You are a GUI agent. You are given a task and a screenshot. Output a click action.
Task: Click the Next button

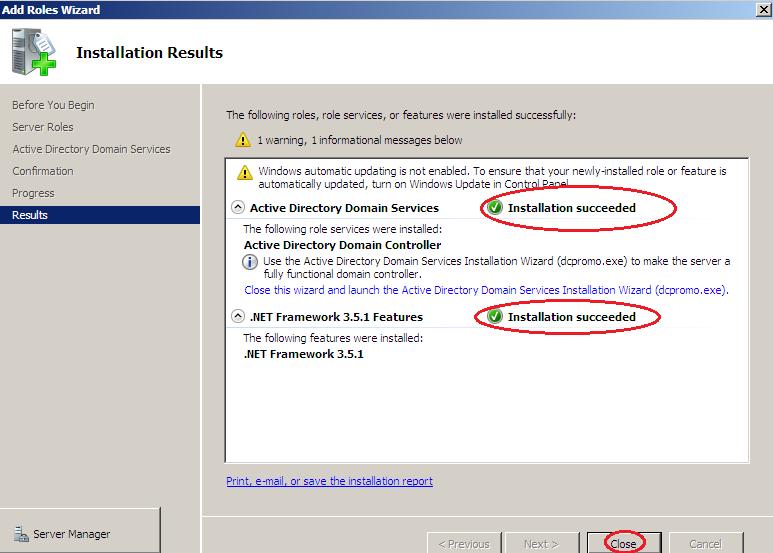[541, 543]
